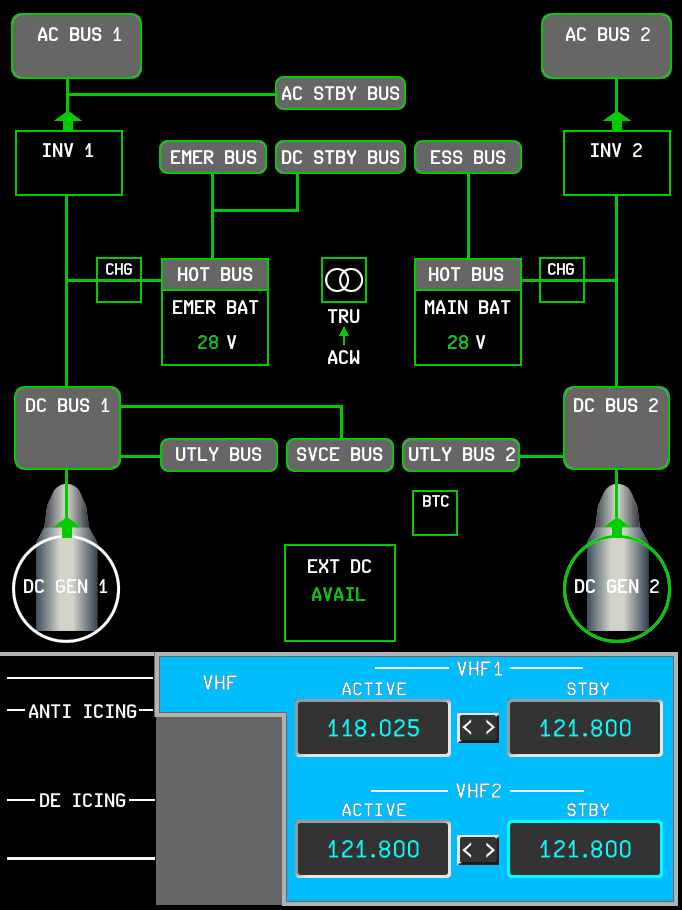Select the DC GEN 2 generator symbol
This screenshot has width=682, height=910.
[x=617, y=588]
